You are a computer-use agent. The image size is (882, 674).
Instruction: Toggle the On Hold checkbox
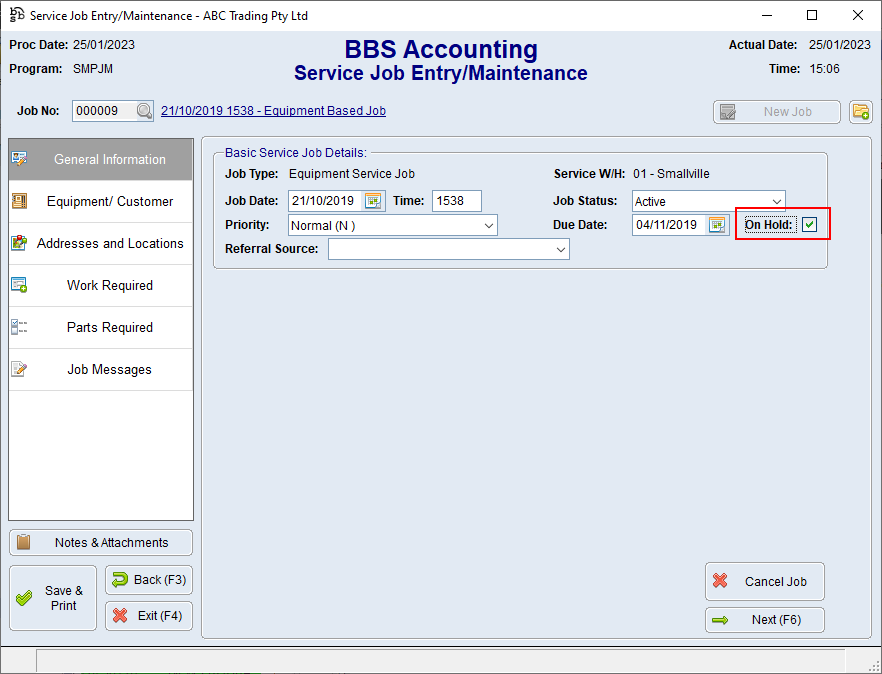(x=808, y=225)
